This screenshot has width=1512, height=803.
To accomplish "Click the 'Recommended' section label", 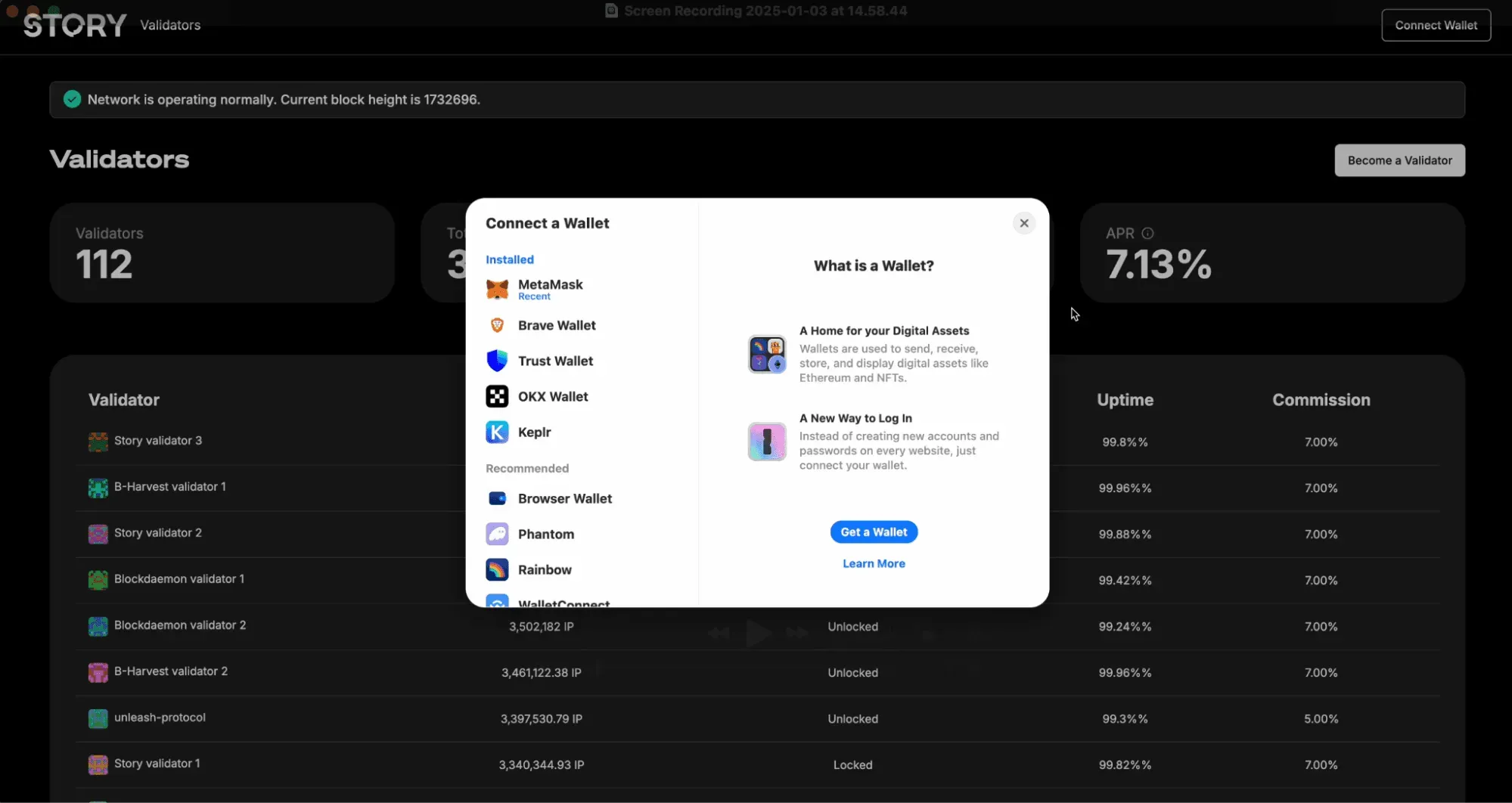I will (x=527, y=468).
